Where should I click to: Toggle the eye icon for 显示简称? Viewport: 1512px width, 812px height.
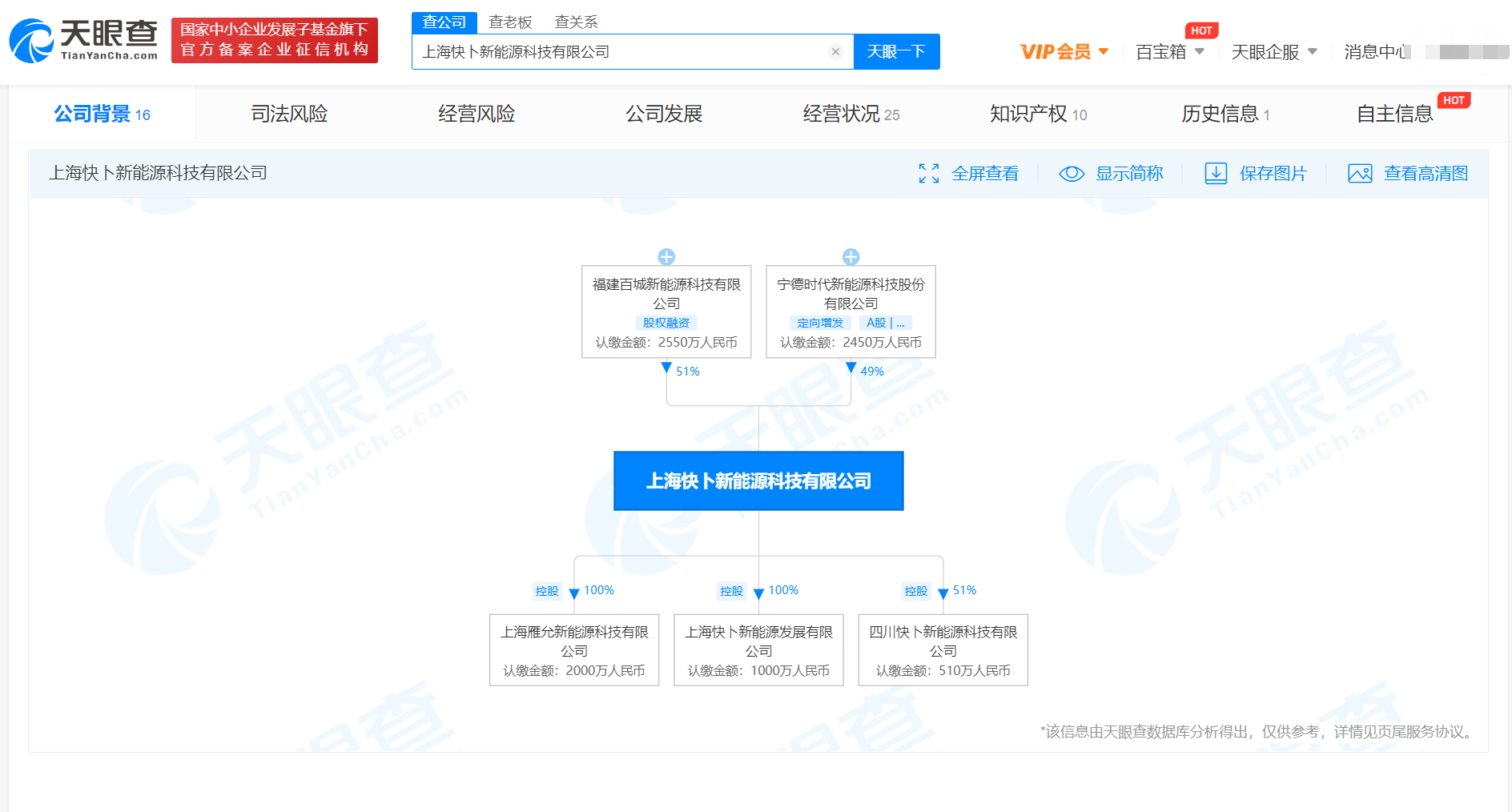[1072, 174]
